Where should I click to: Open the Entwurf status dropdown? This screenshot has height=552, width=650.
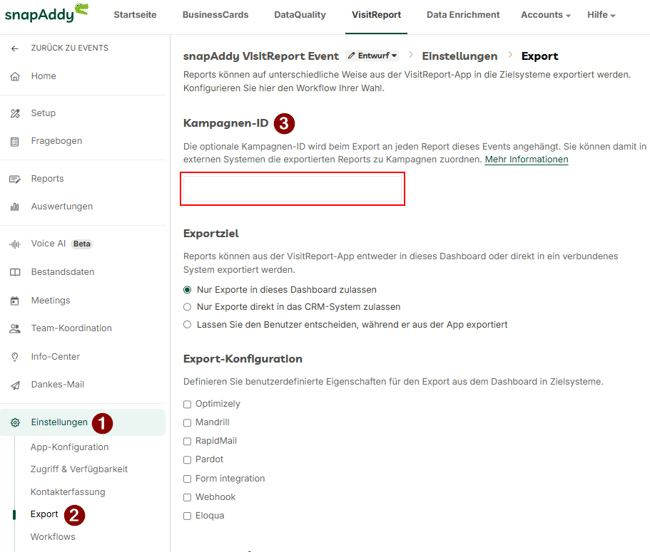click(373, 56)
